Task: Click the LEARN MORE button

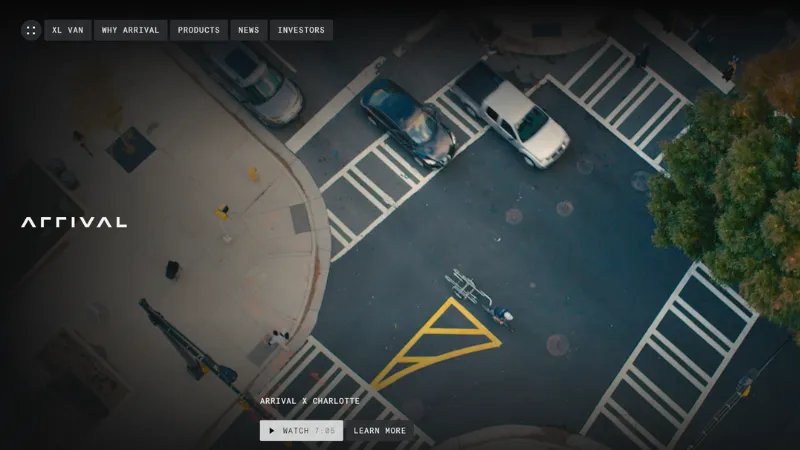Action: coord(380,431)
